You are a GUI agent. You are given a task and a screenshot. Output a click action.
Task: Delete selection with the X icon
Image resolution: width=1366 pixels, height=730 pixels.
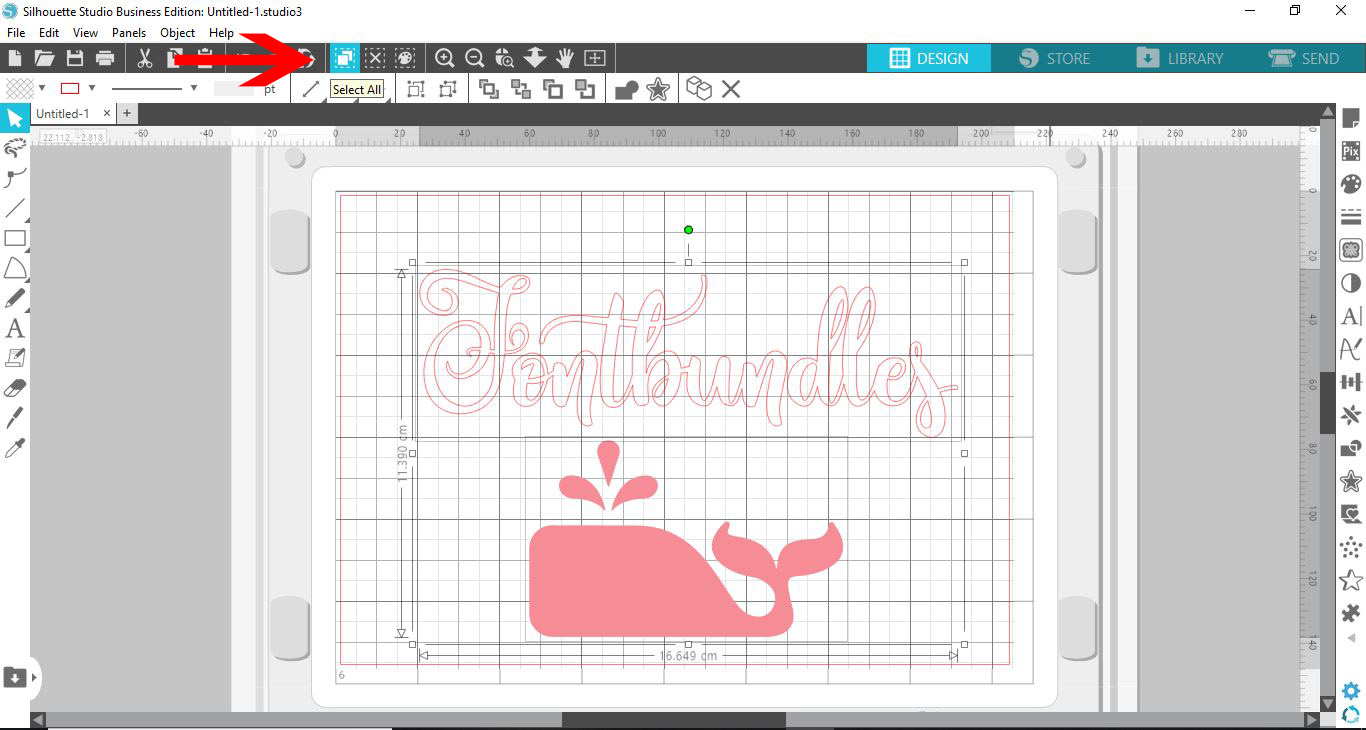(731, 89)
